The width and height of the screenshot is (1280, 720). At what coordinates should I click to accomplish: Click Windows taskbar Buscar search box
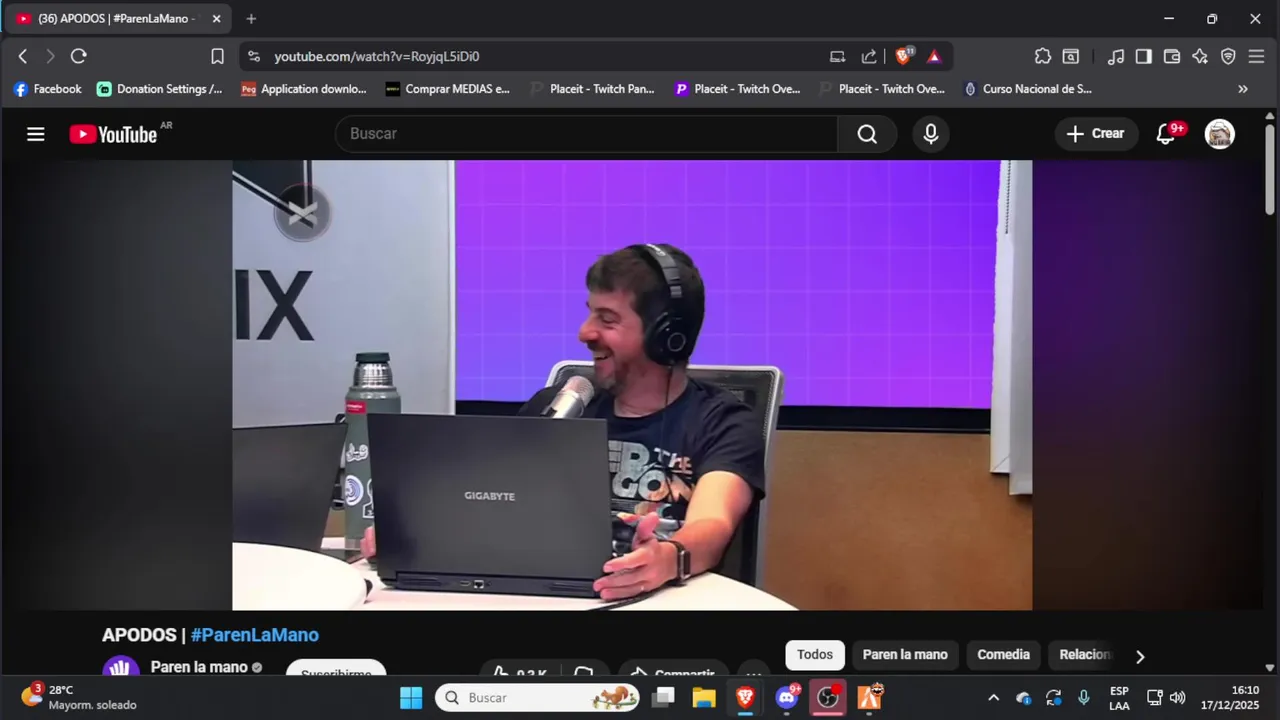537,697
